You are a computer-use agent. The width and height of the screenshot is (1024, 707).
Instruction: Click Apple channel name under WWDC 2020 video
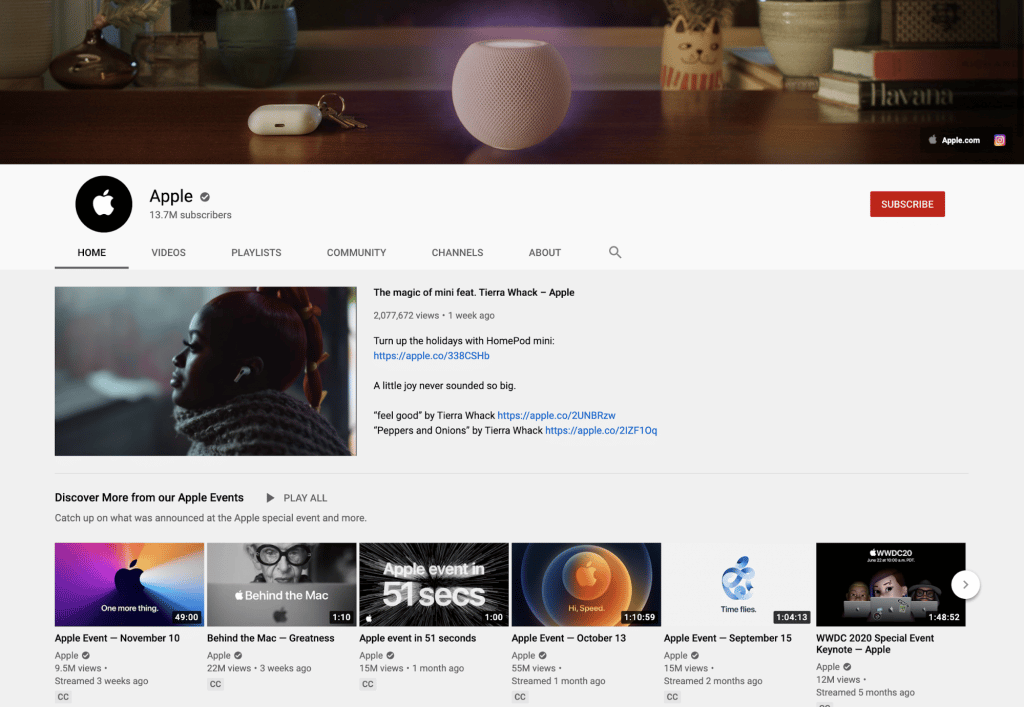(x=827, y=667)
